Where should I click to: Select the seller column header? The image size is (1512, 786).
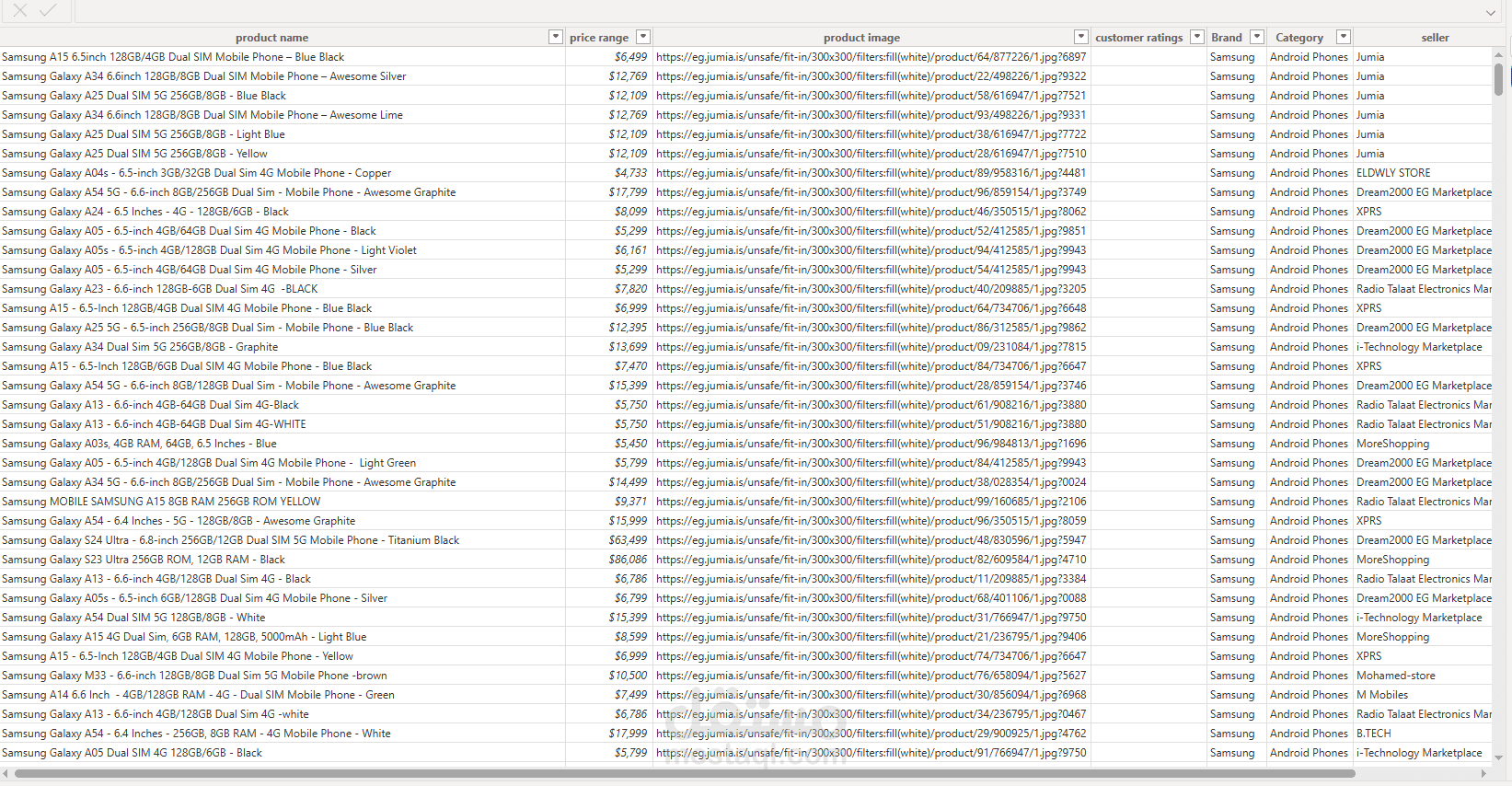click(x=1435, y=38)
